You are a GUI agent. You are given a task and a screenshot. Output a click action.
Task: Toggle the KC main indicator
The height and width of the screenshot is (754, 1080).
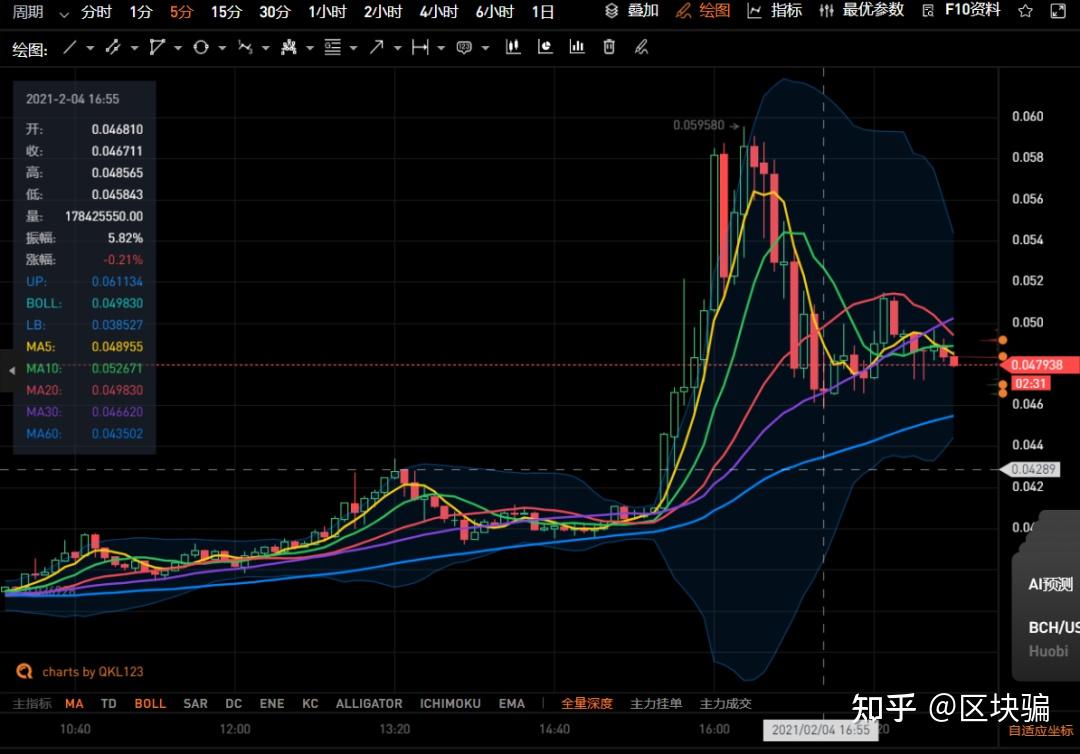pos(311,704)
